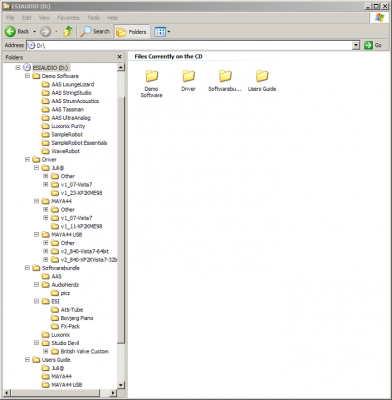Screen dimensions: 392x400
Task: Open the Edit menu
Action: pos(26,18)
